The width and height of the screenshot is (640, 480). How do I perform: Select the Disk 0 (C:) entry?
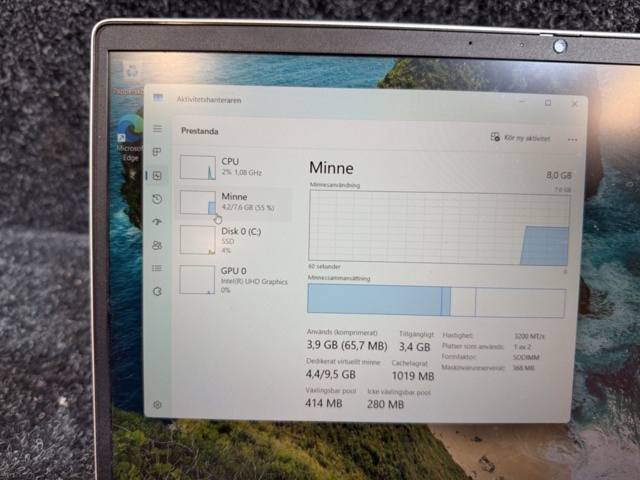coord(234,240)
